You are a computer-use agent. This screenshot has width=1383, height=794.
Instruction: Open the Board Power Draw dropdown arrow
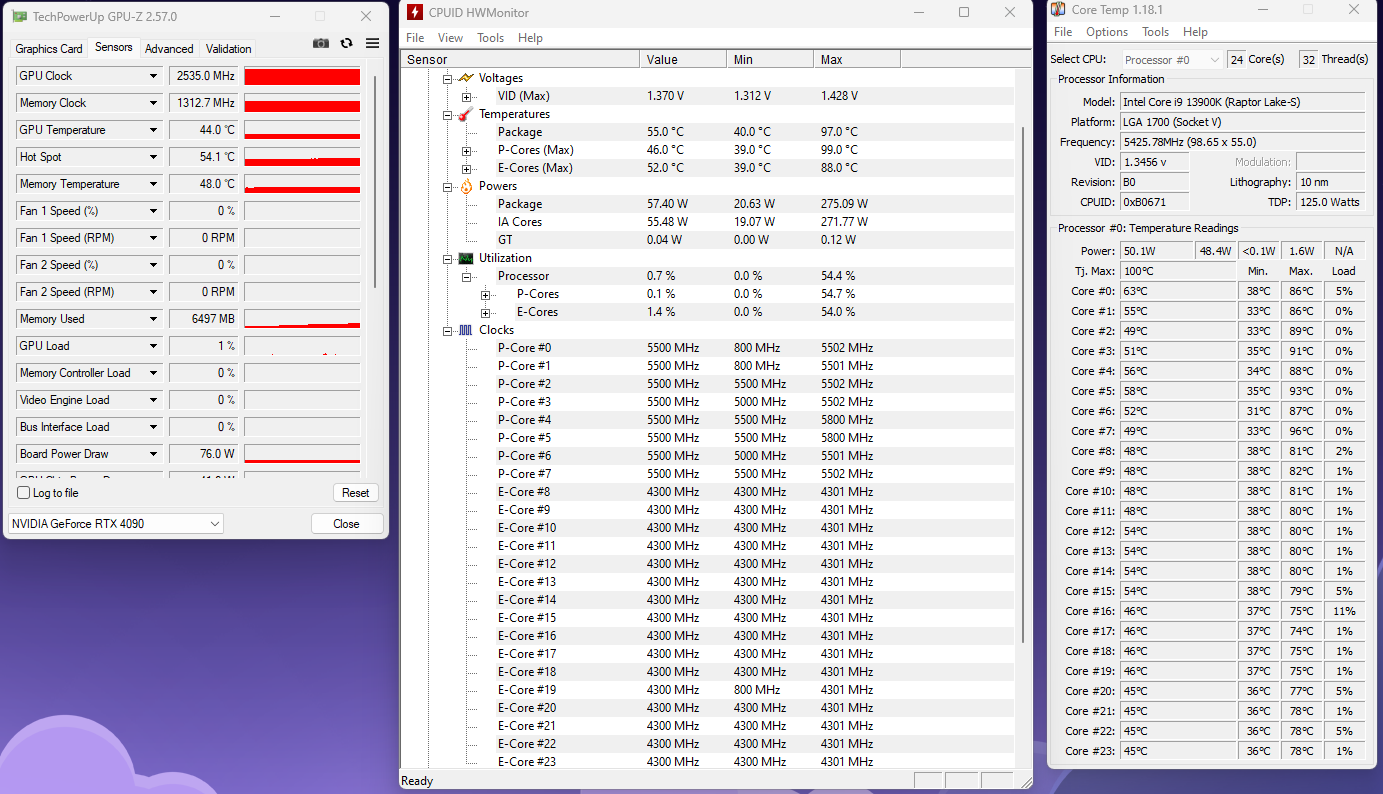pyautogui.click(x=154, y=454)
